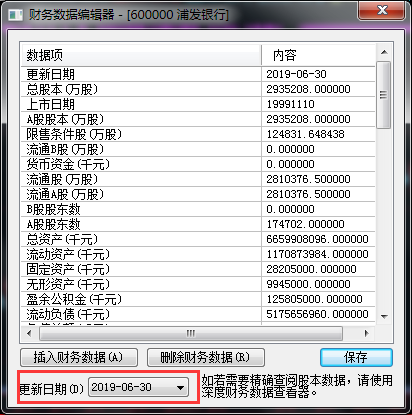Viewport: 412px width, 415px height.
Task: Click the 插入财务数据(A) button
Action: (79, 358)
